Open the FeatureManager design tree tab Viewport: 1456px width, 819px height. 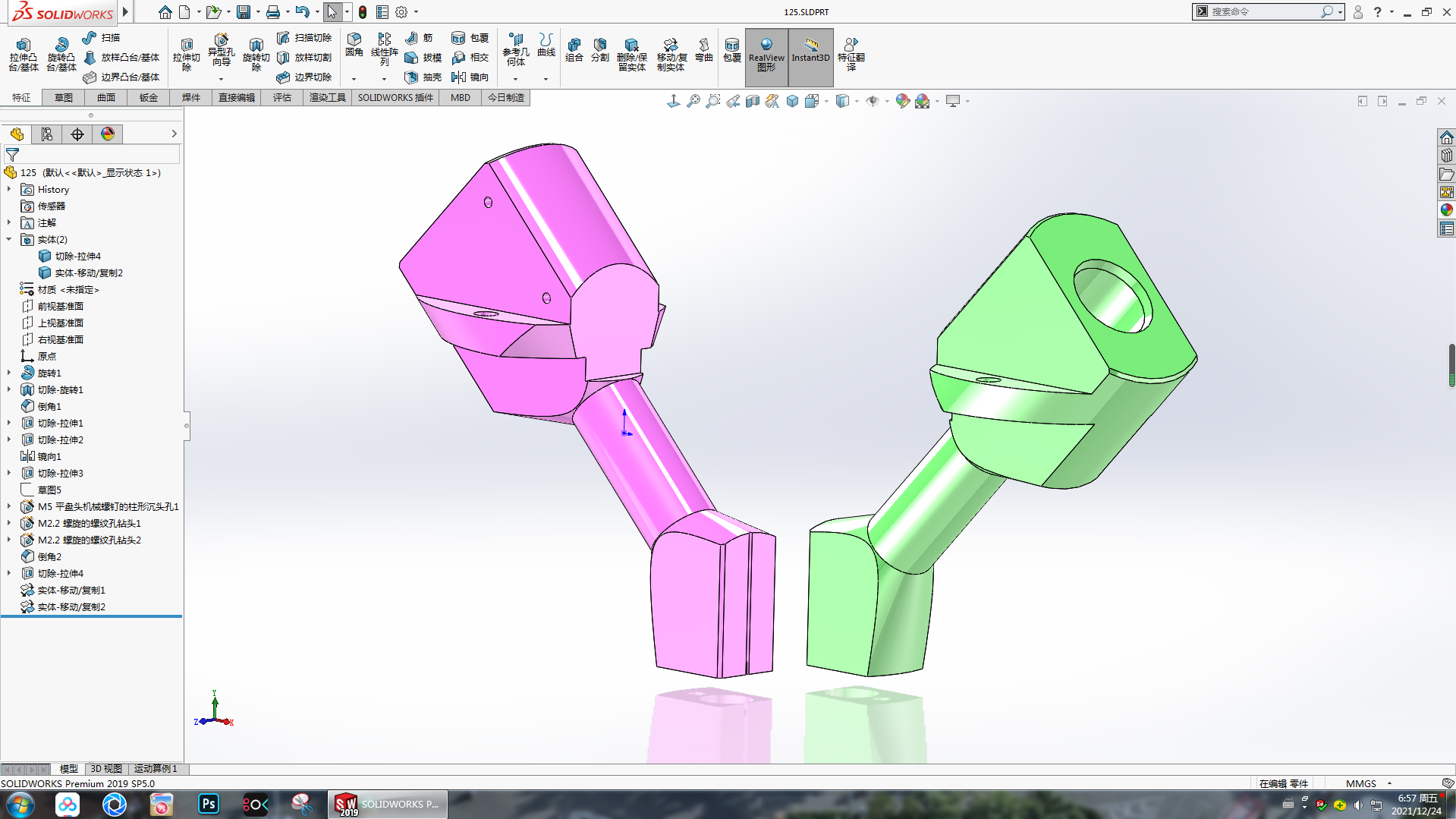[17, 134]
